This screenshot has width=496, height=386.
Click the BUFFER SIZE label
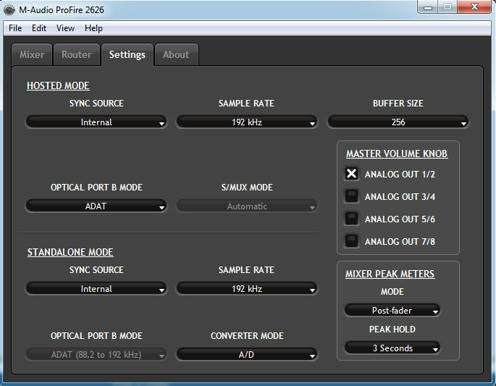[x=398, y=103]
